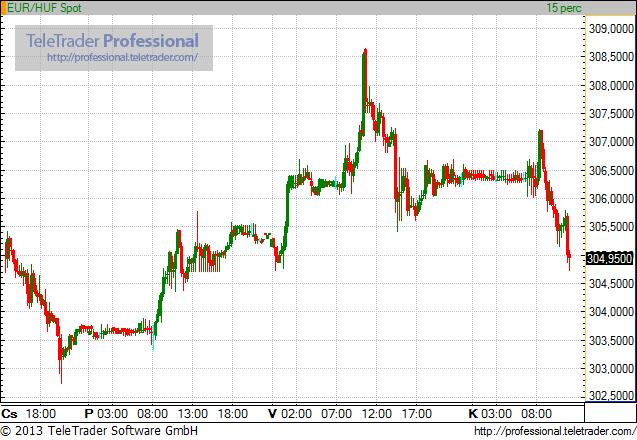Click the EUR/HUF Spot chart title
Image resolution: width=637 pixels, height=440 pixels.
click(44, 8)
